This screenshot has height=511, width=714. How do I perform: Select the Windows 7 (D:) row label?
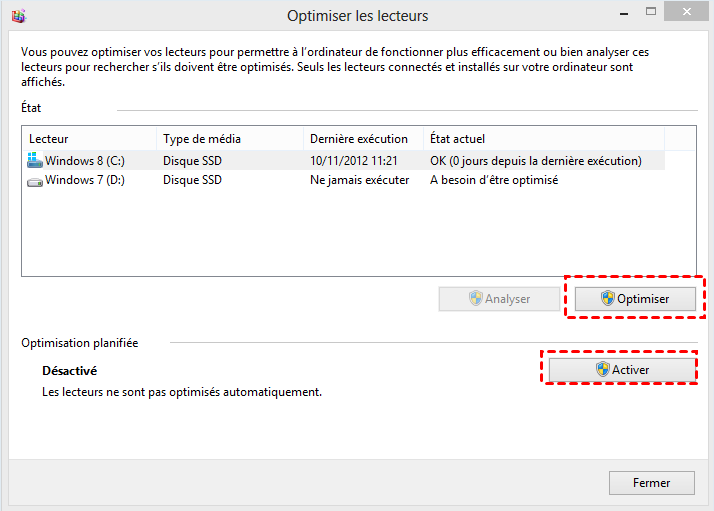click(x=85, y=180)
